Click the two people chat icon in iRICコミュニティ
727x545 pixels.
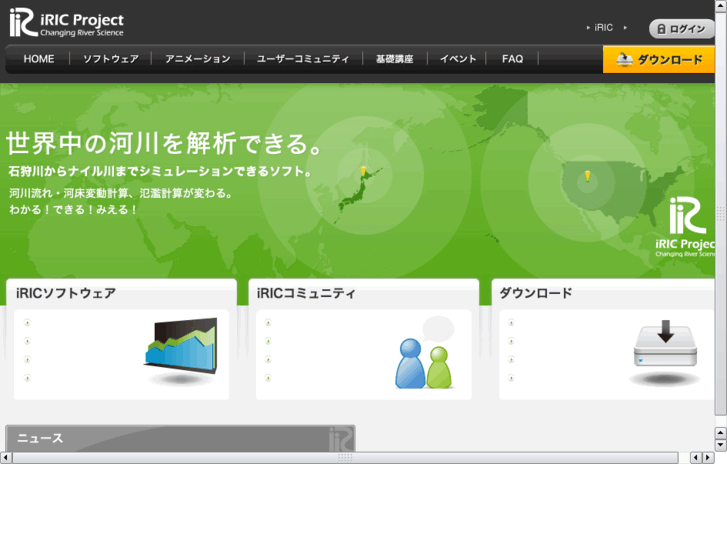(424, 353)
